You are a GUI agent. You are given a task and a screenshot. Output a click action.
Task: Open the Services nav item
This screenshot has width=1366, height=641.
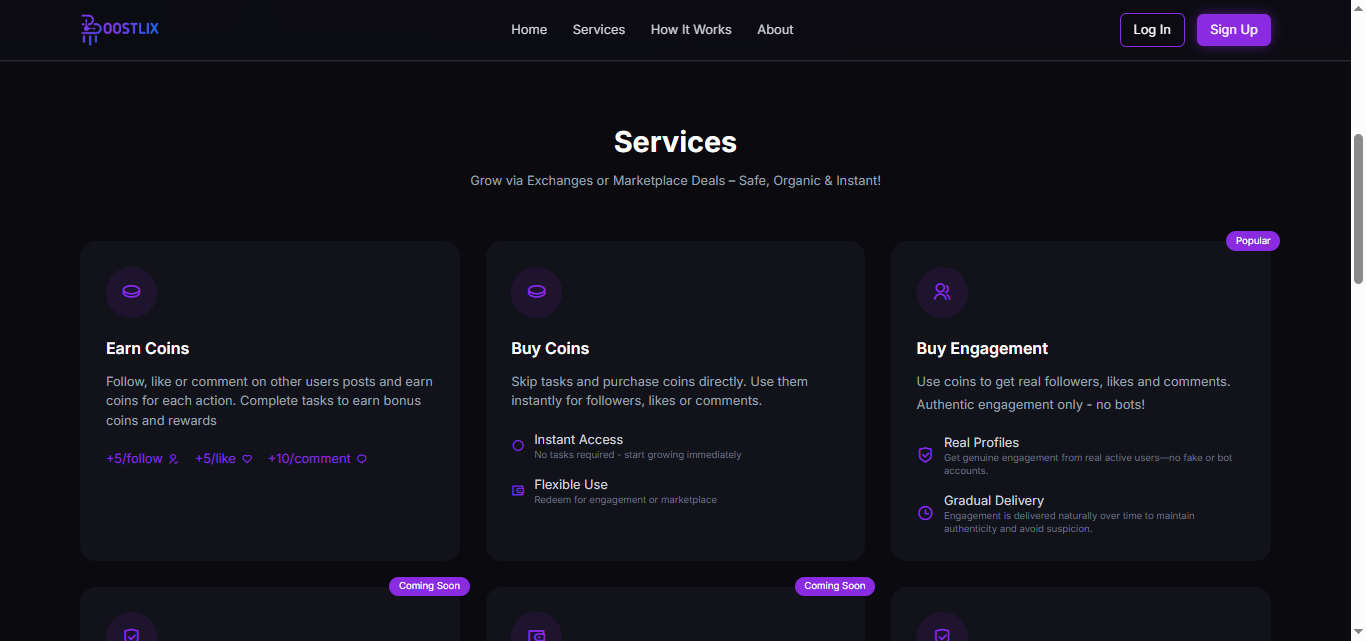click(599, 30)
